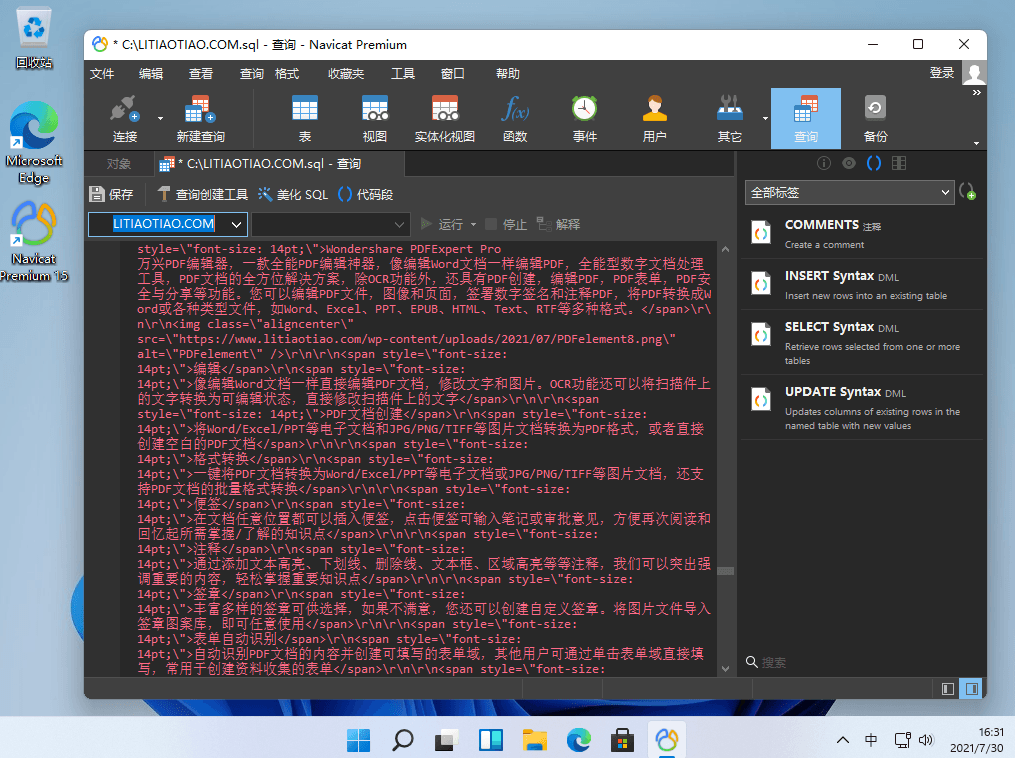
Task: Select the LITIAOTIAO.COM.sql query tab
Action: coord(279,164)
